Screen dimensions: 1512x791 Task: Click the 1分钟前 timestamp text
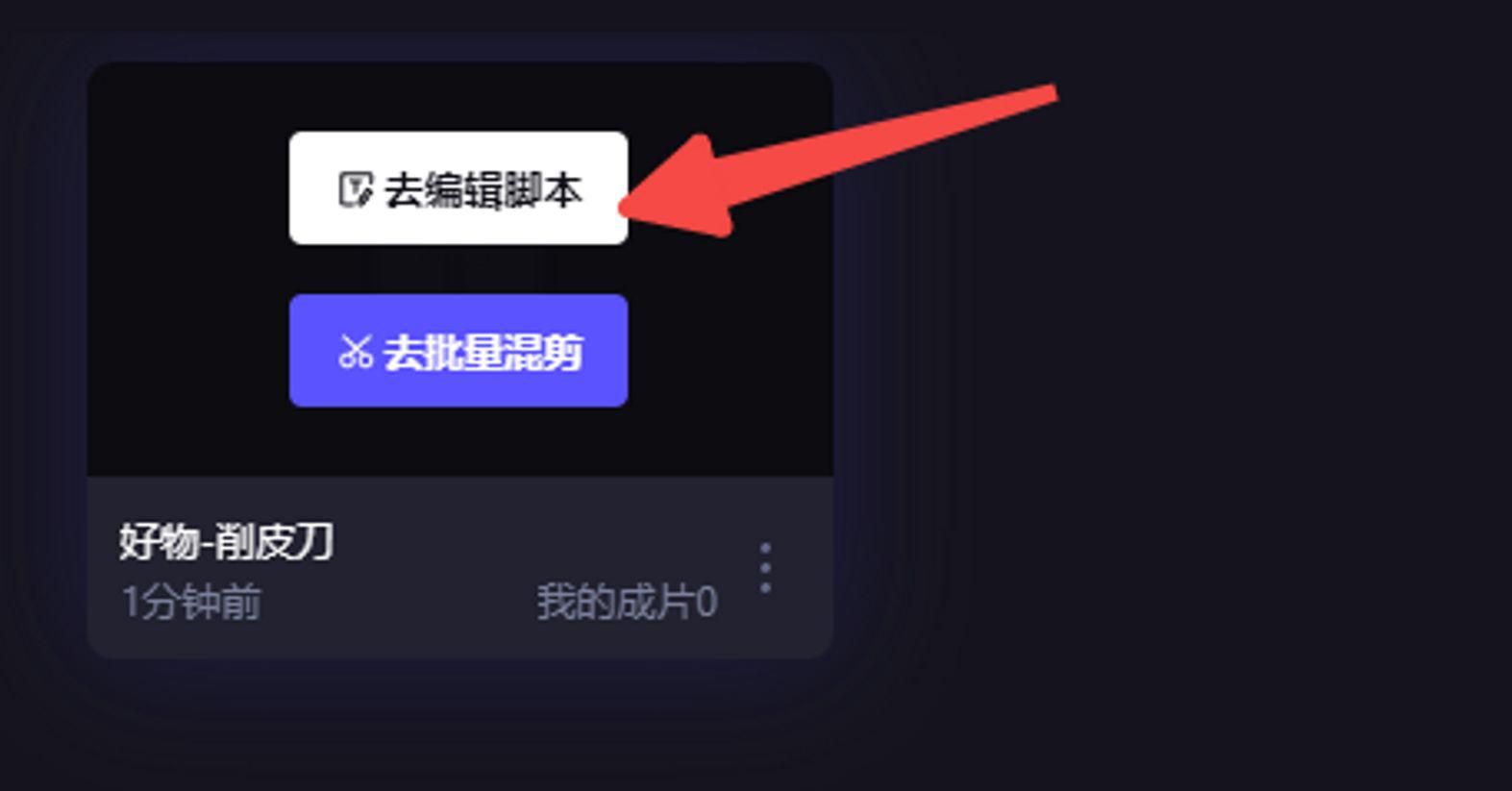pos(190,603)
